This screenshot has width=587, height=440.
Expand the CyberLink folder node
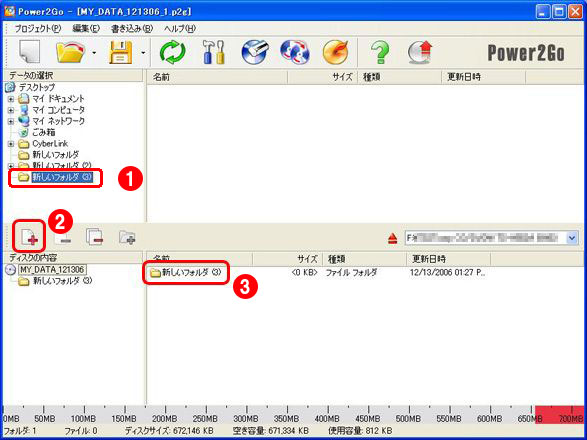(11, 144)
